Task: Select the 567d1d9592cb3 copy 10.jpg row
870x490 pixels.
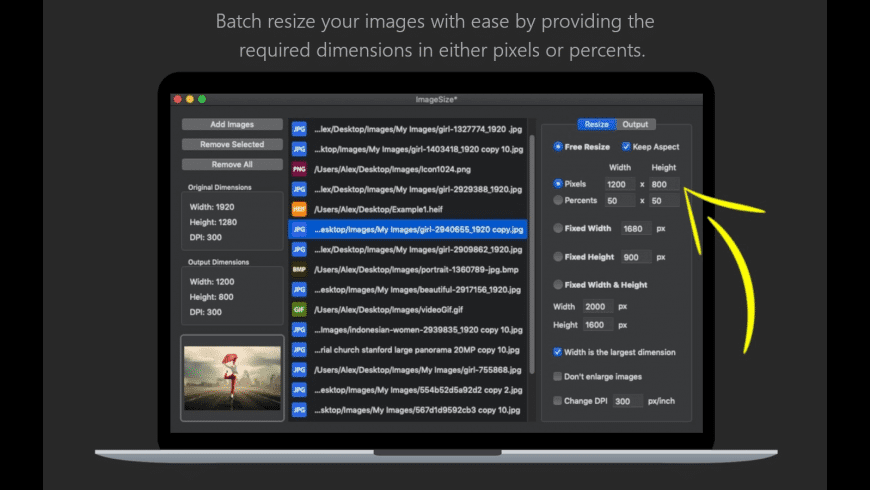Action: pos(408,410)
